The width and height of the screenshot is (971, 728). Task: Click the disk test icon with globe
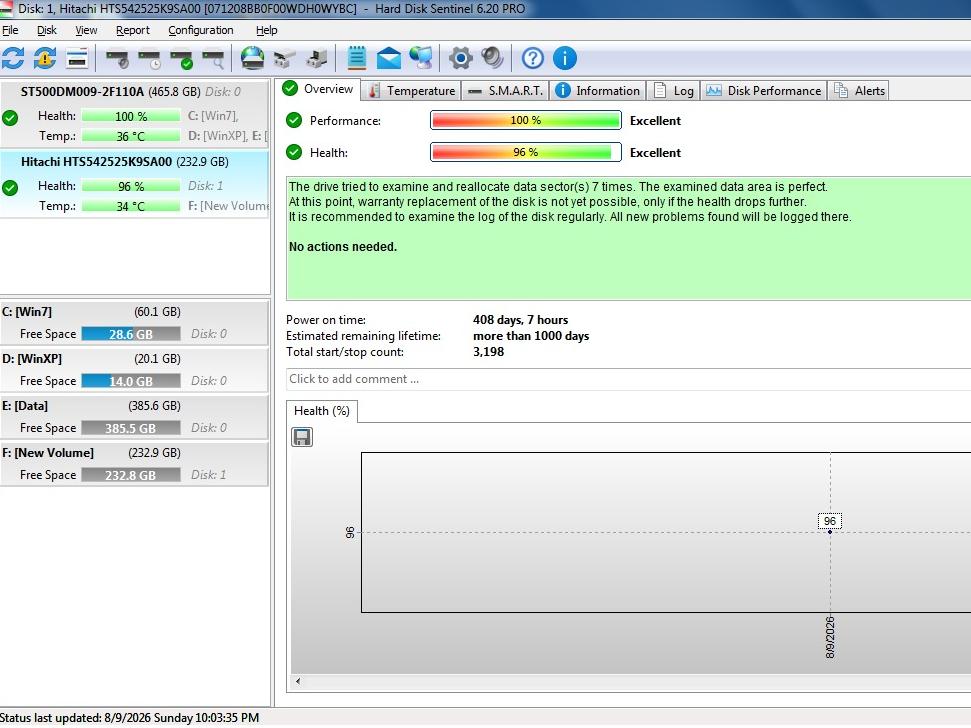click(117, 59)
